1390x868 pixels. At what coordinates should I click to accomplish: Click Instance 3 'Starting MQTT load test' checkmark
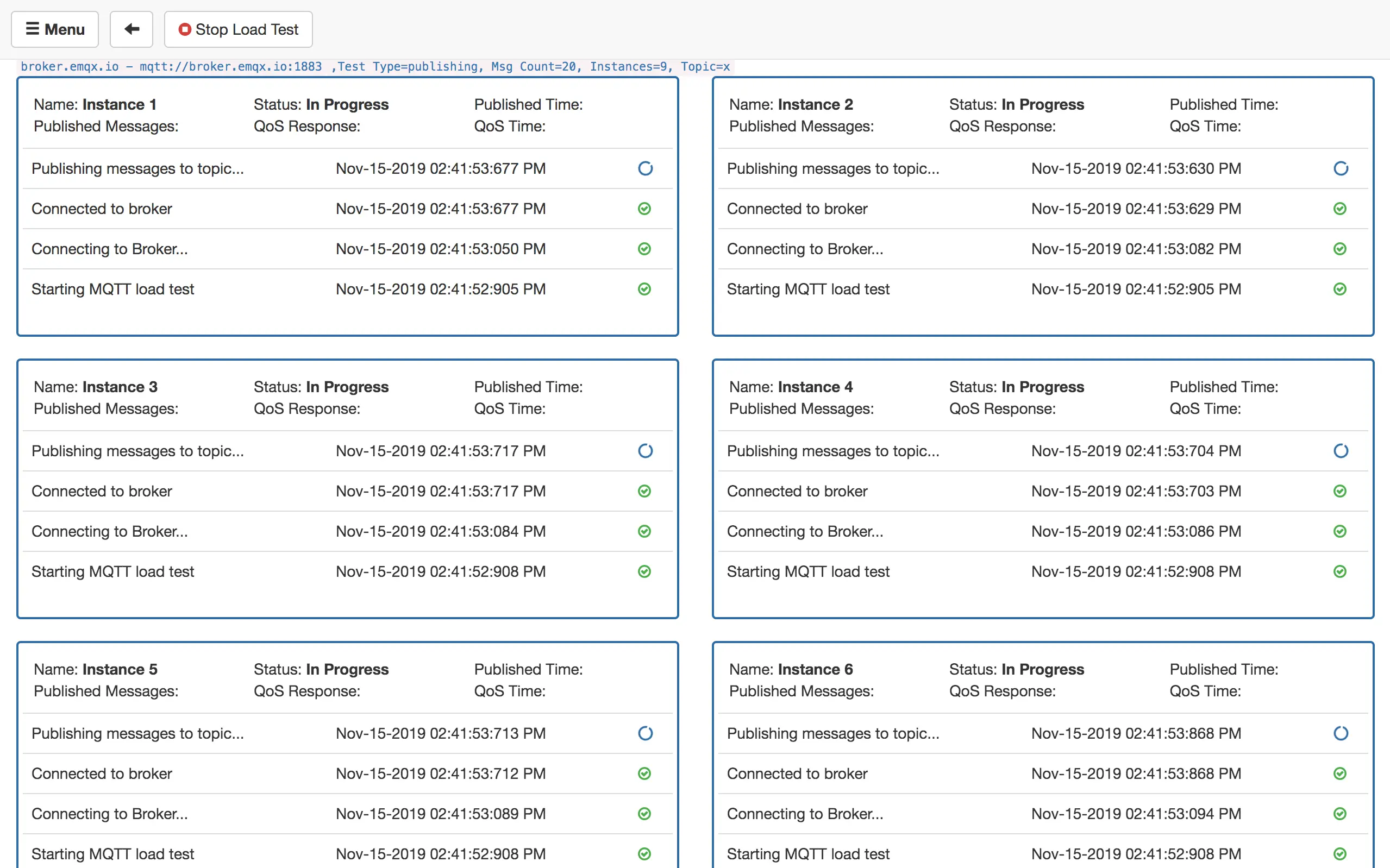point(644,571)
